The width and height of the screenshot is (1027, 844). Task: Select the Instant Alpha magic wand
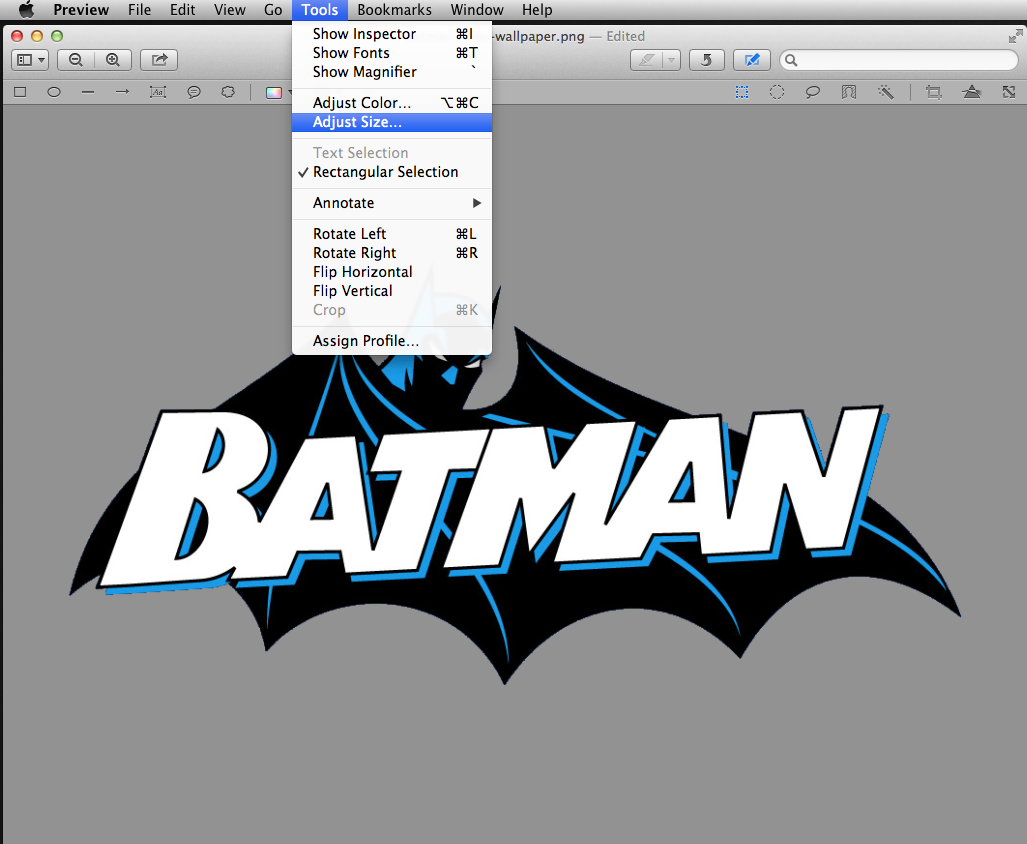click(x=886, y=92)
